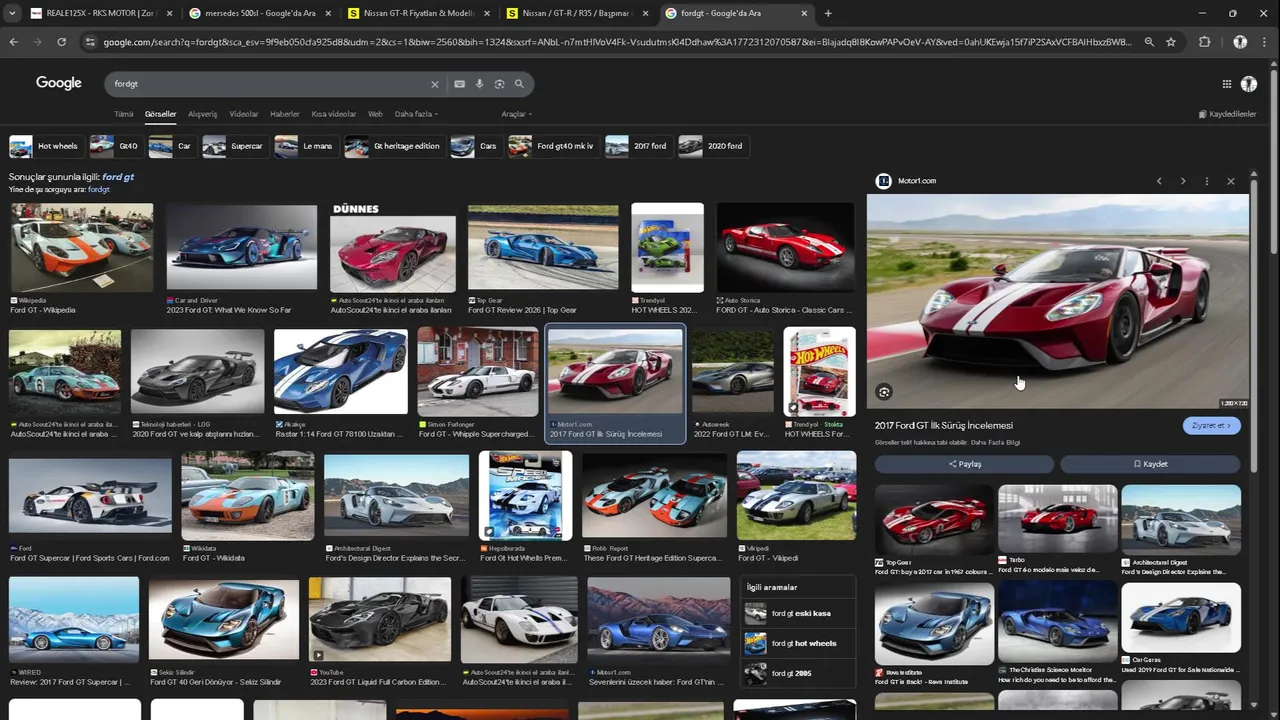Open related search 'ford gt hot wheels'
Screen dimensions: 1280x720
pos(800,643)
